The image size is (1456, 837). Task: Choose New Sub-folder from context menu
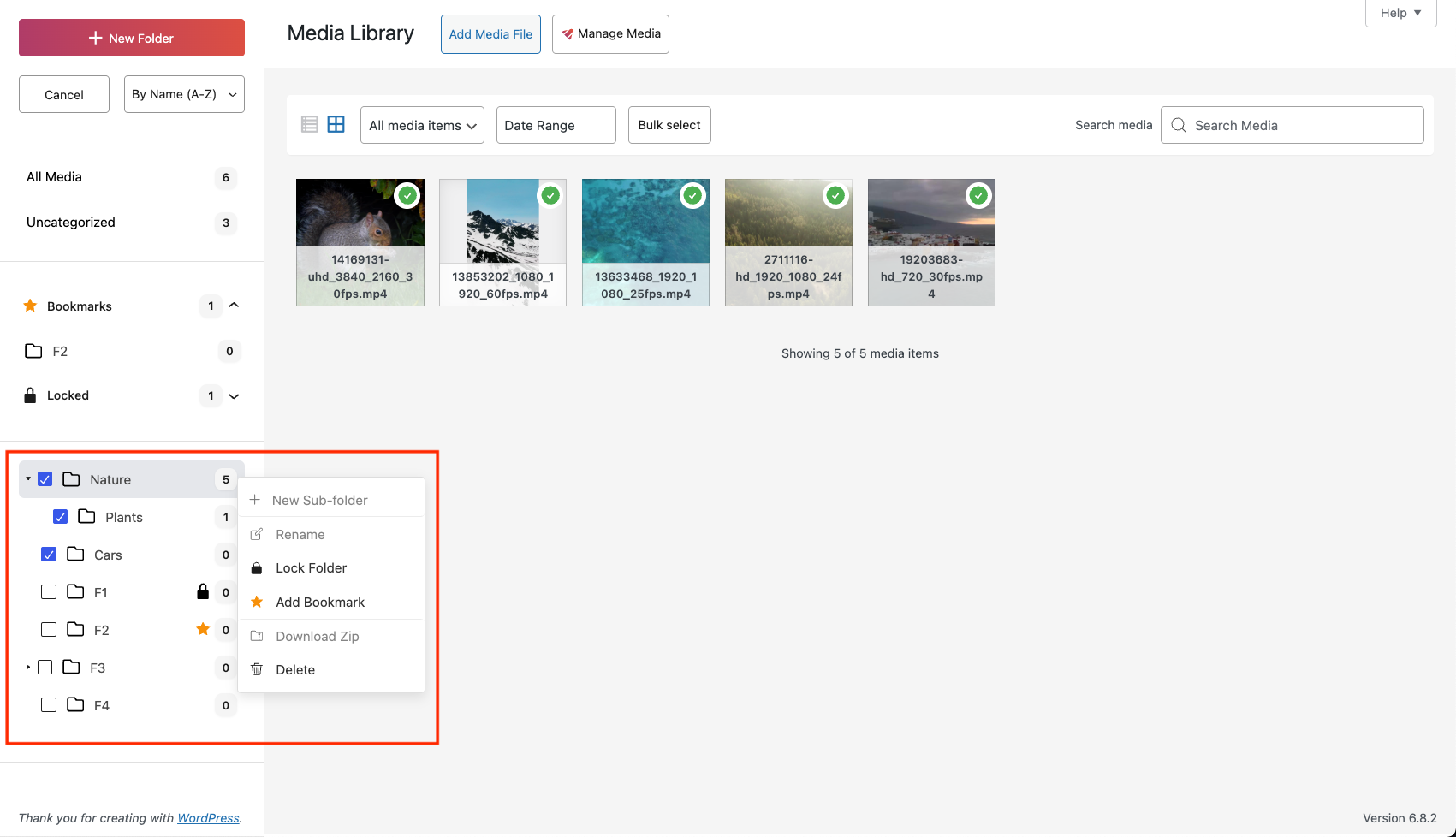click(x=320, y=500)
